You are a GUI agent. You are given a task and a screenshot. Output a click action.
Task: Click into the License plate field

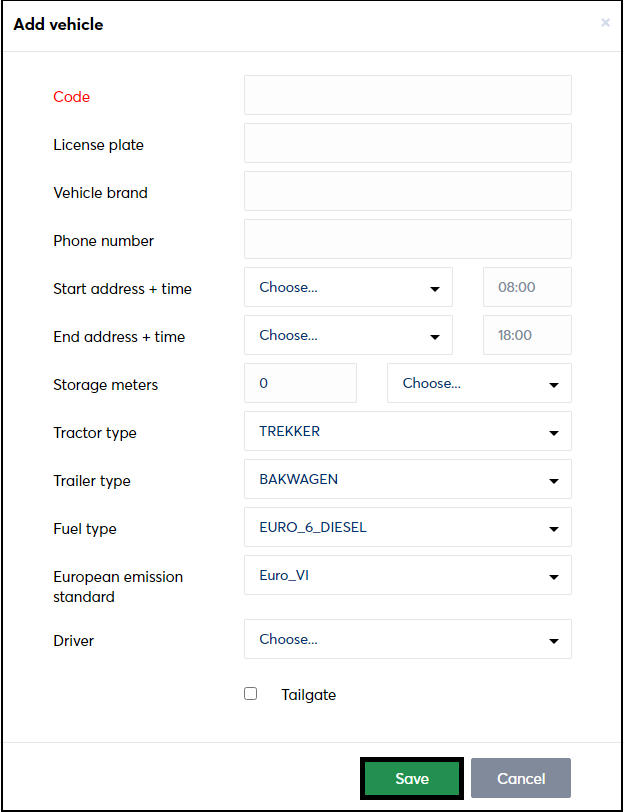[x=408, y=143]
